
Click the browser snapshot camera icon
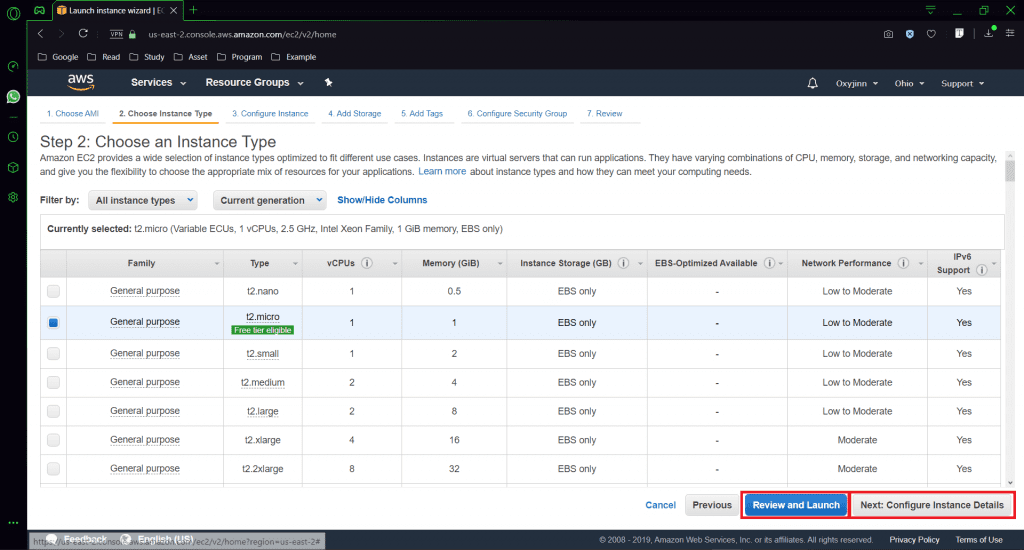pos(888,34)
